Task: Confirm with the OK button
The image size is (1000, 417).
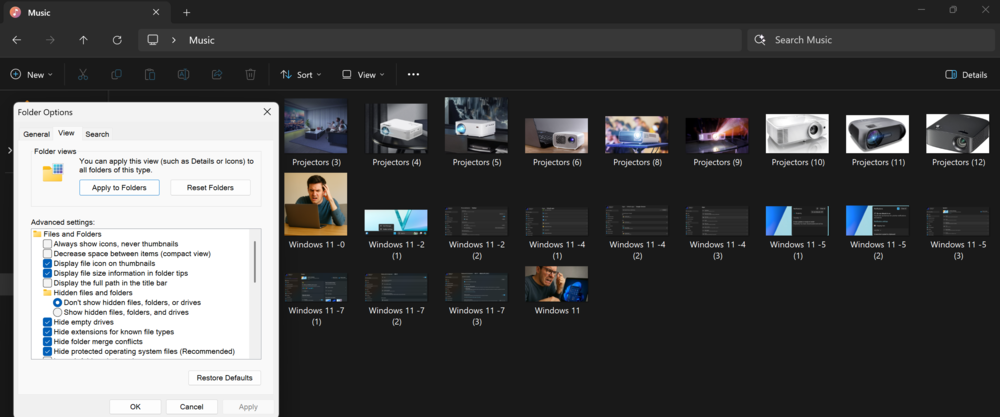Action: pyautogui.click(x=135, y=407)
